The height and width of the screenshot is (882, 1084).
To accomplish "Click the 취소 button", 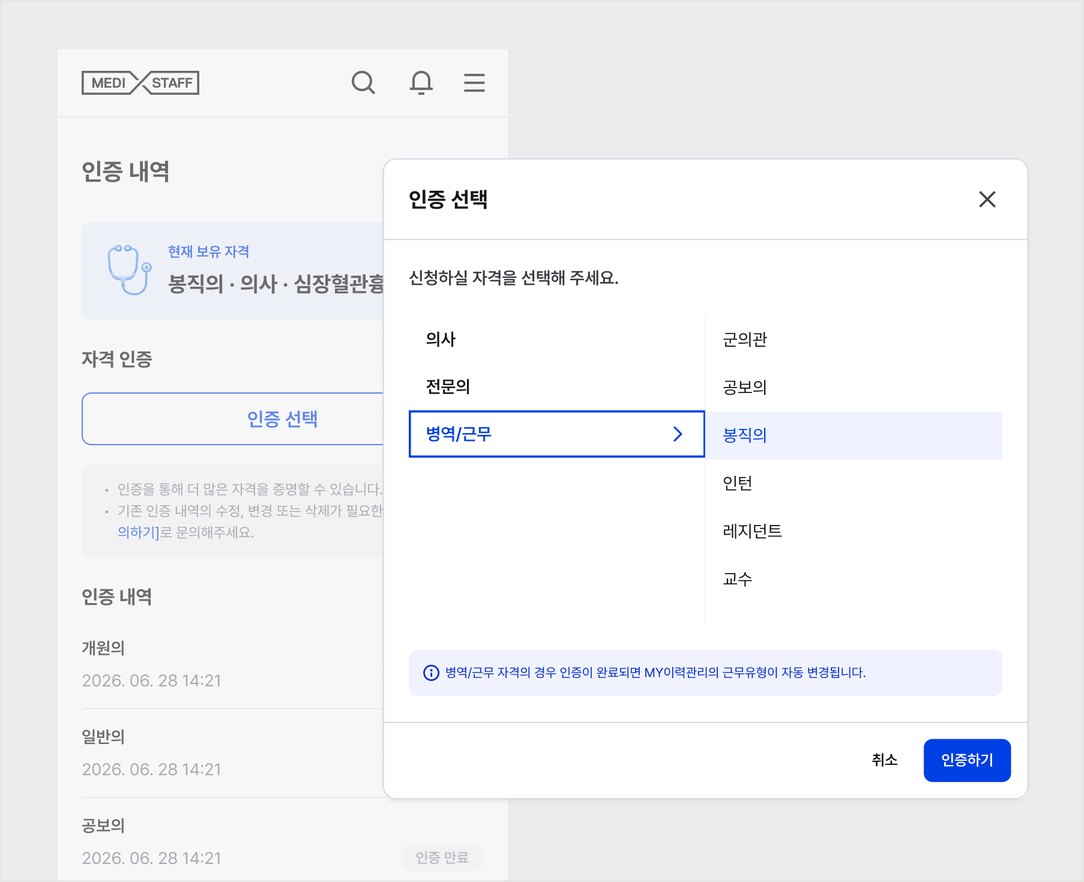I will [884, 760].
